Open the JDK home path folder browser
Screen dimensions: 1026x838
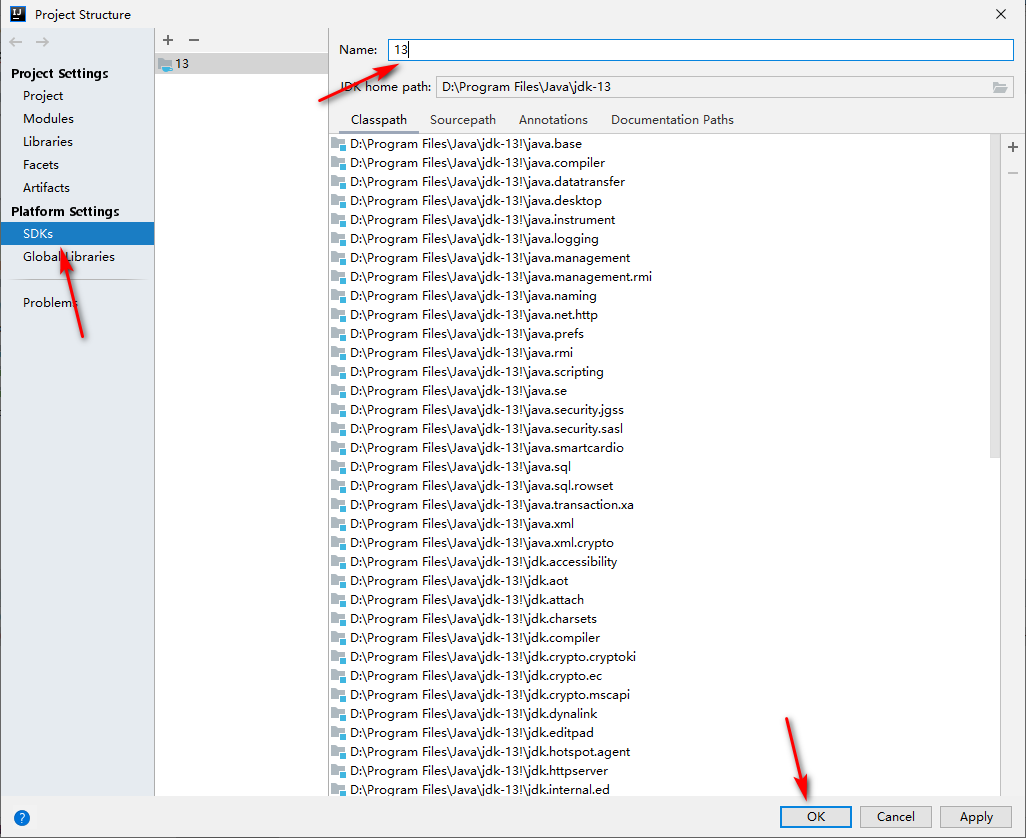(x=1000, y=87)
